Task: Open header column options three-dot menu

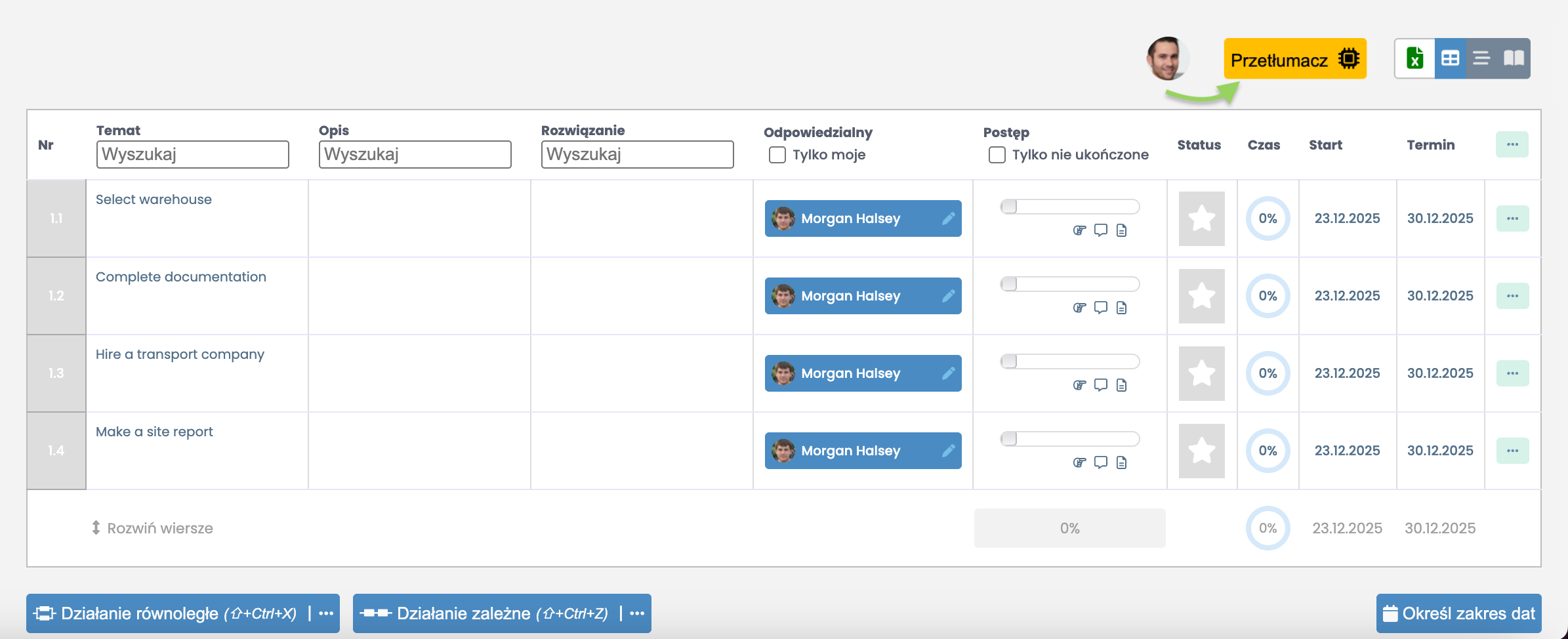Action: pos(1512,144)
